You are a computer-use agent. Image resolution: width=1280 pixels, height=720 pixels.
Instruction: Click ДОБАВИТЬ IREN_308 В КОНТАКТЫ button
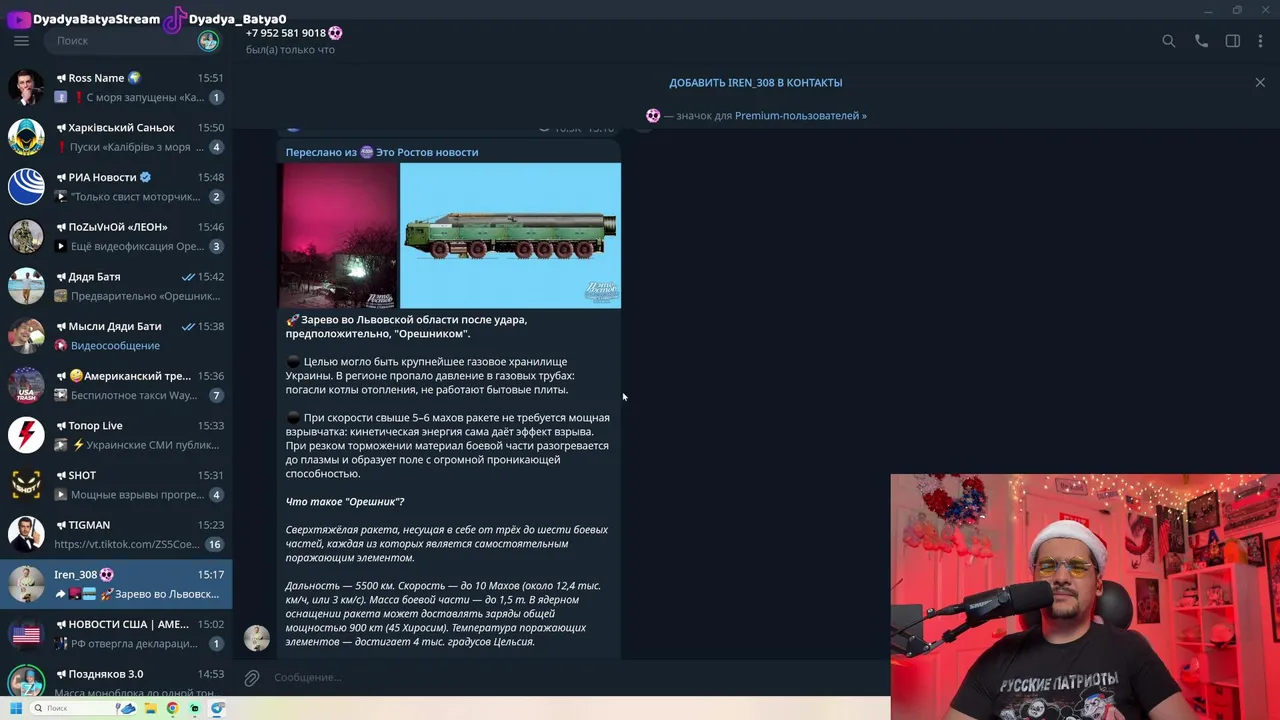[x=756, y=82]
